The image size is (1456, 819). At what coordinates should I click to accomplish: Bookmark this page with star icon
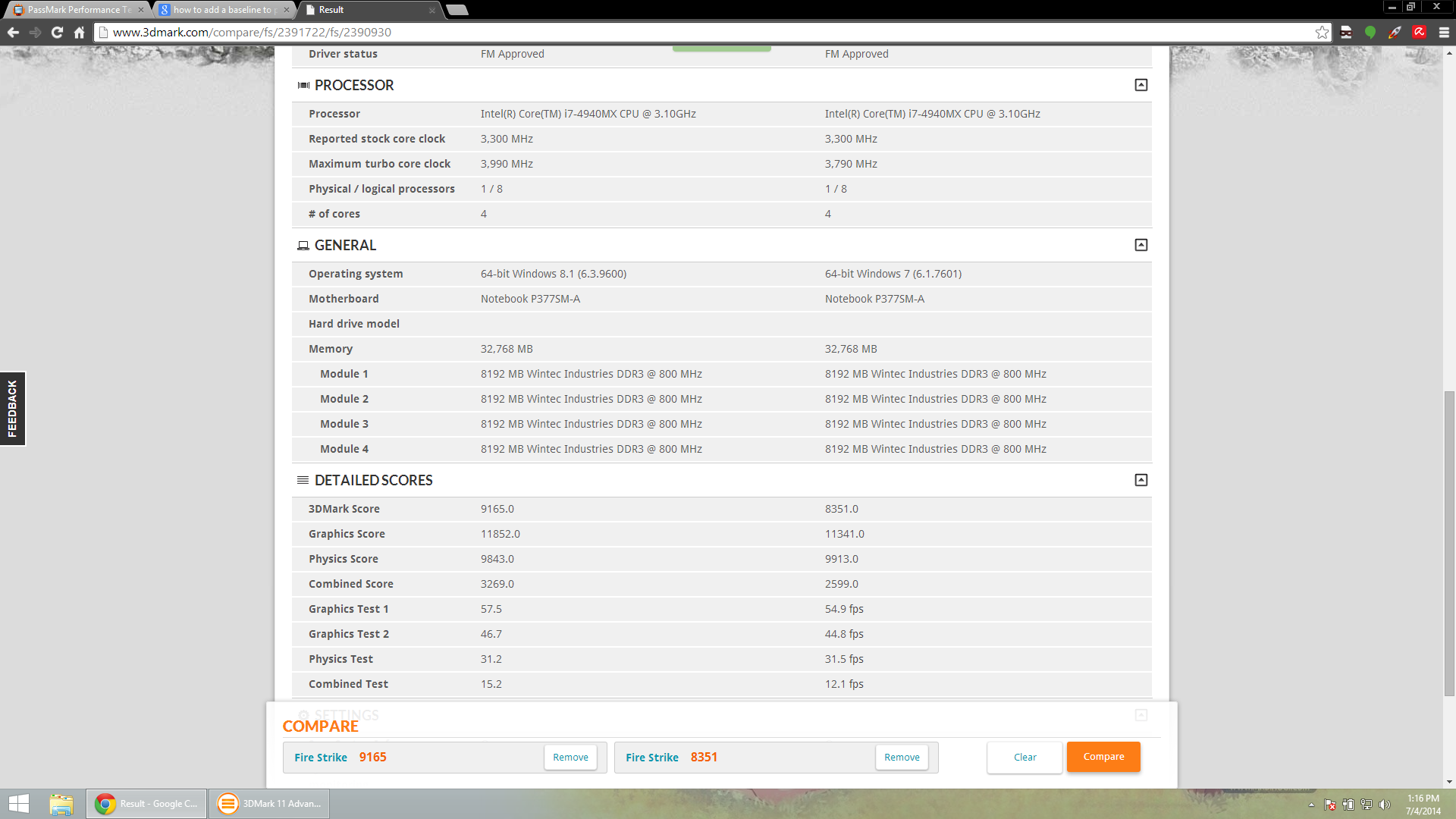point(1322,33)
